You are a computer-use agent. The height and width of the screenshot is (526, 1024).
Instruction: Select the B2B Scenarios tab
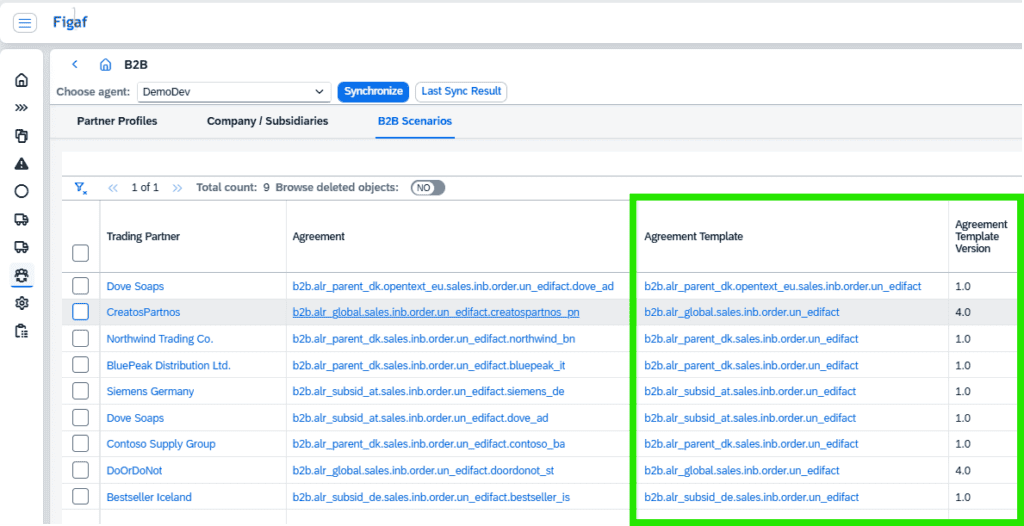pos(415,121)
